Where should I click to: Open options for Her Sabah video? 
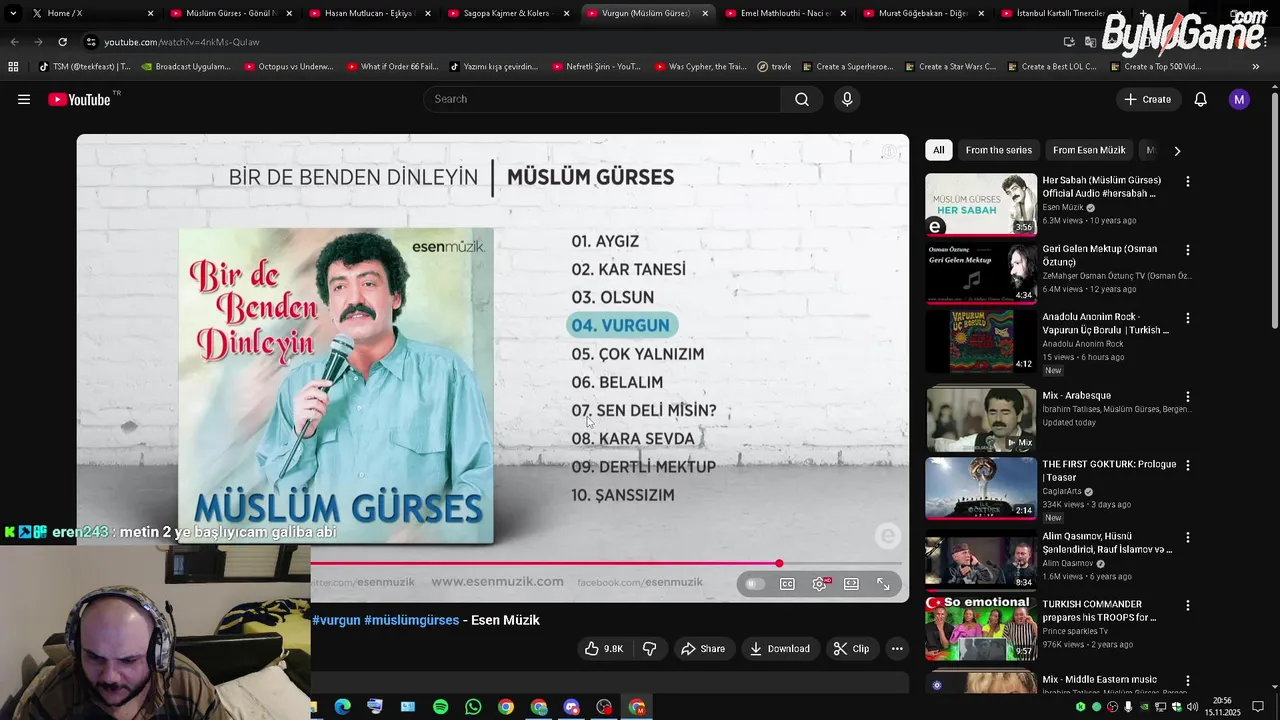pos(1188,182)
